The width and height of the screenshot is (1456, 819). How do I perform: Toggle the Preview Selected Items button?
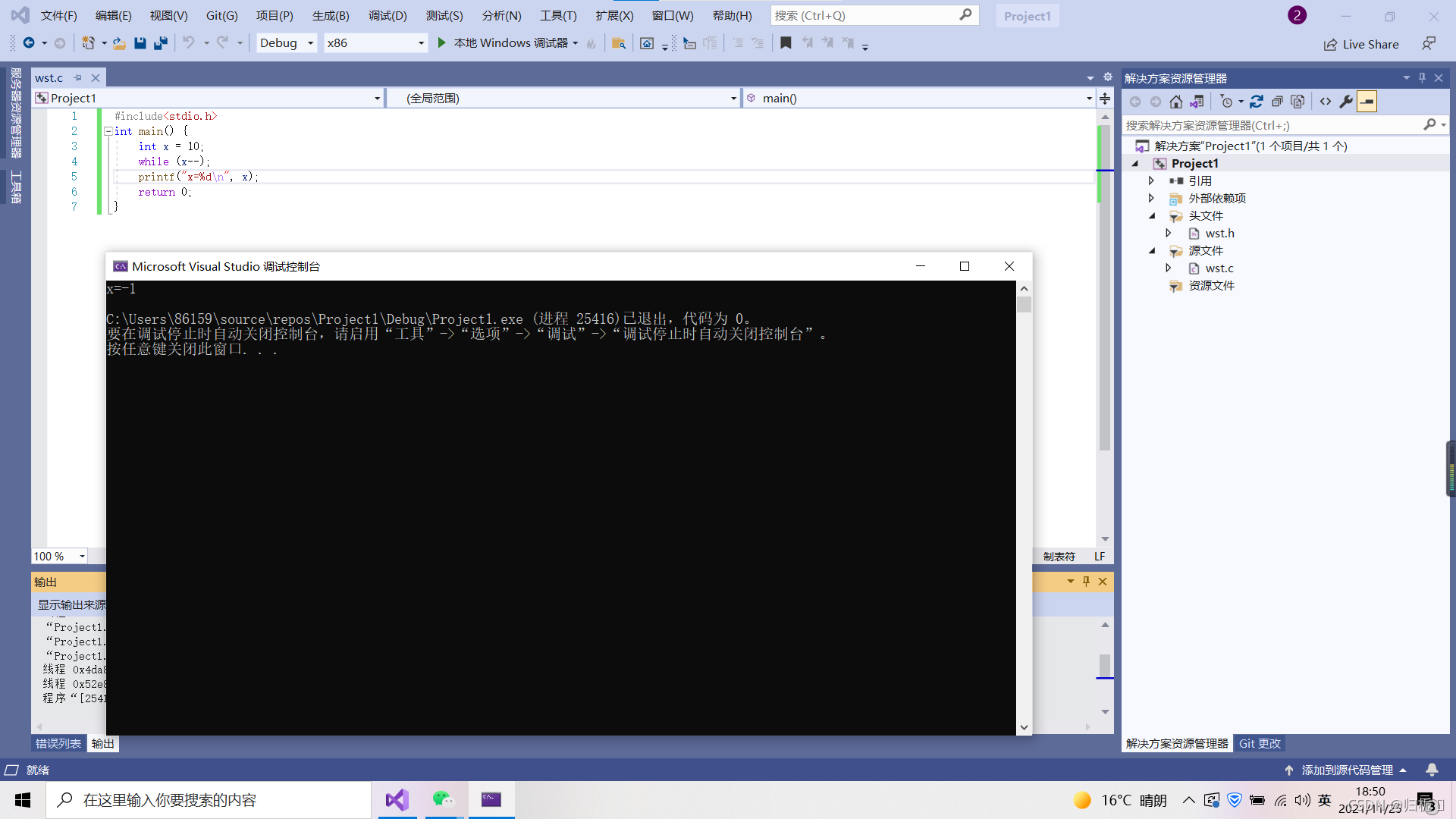1367,102
